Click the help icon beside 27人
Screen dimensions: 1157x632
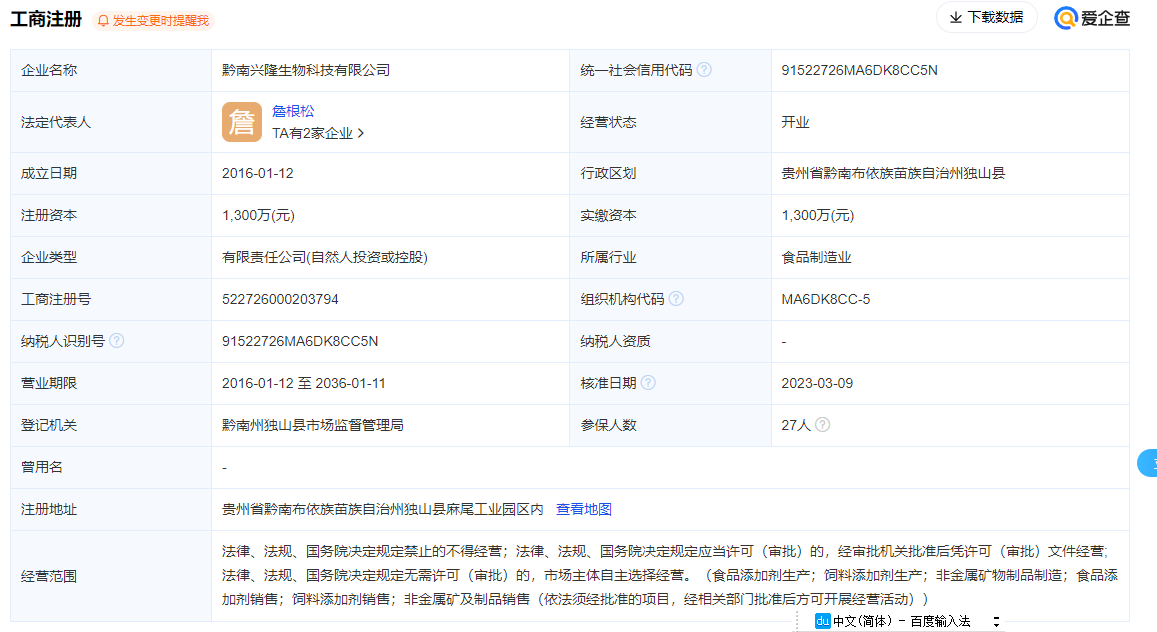click(823, 425)
